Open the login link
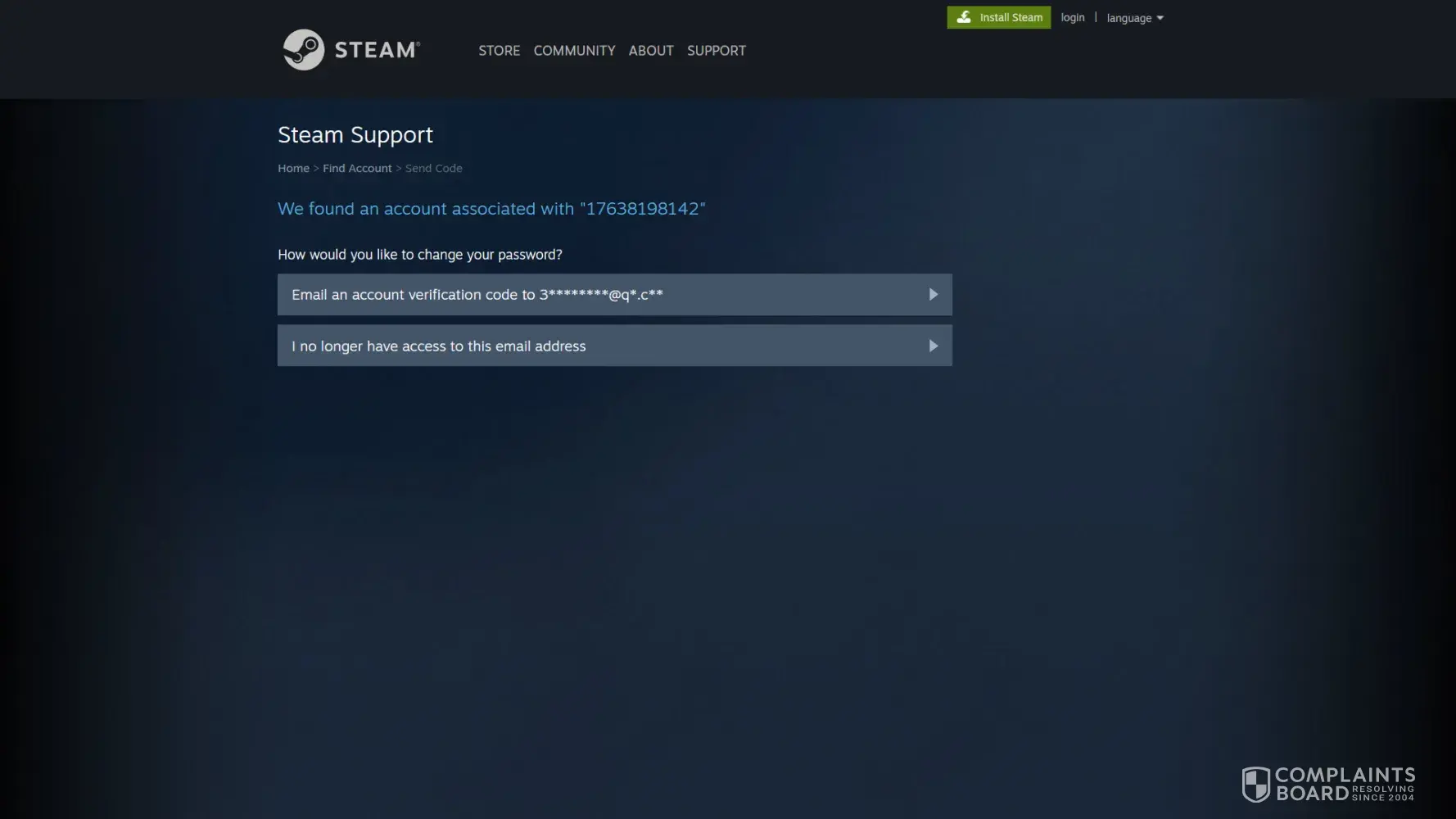Image resolution: width=1456 pixels, height=819 pixels. pyautogui.click(x=1072, y=17)
